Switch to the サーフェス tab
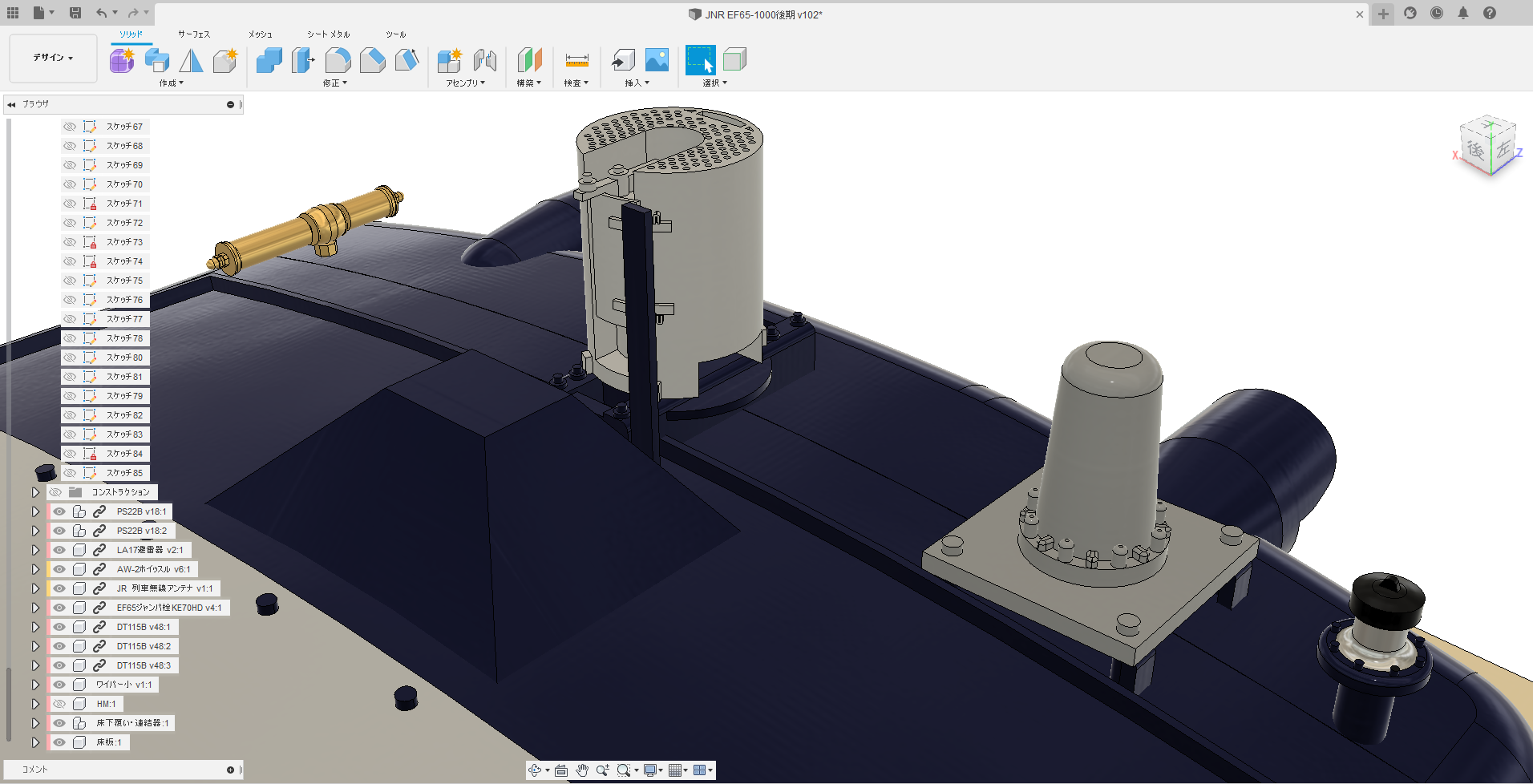The image size is (1533, 784). tap(194, 34)
